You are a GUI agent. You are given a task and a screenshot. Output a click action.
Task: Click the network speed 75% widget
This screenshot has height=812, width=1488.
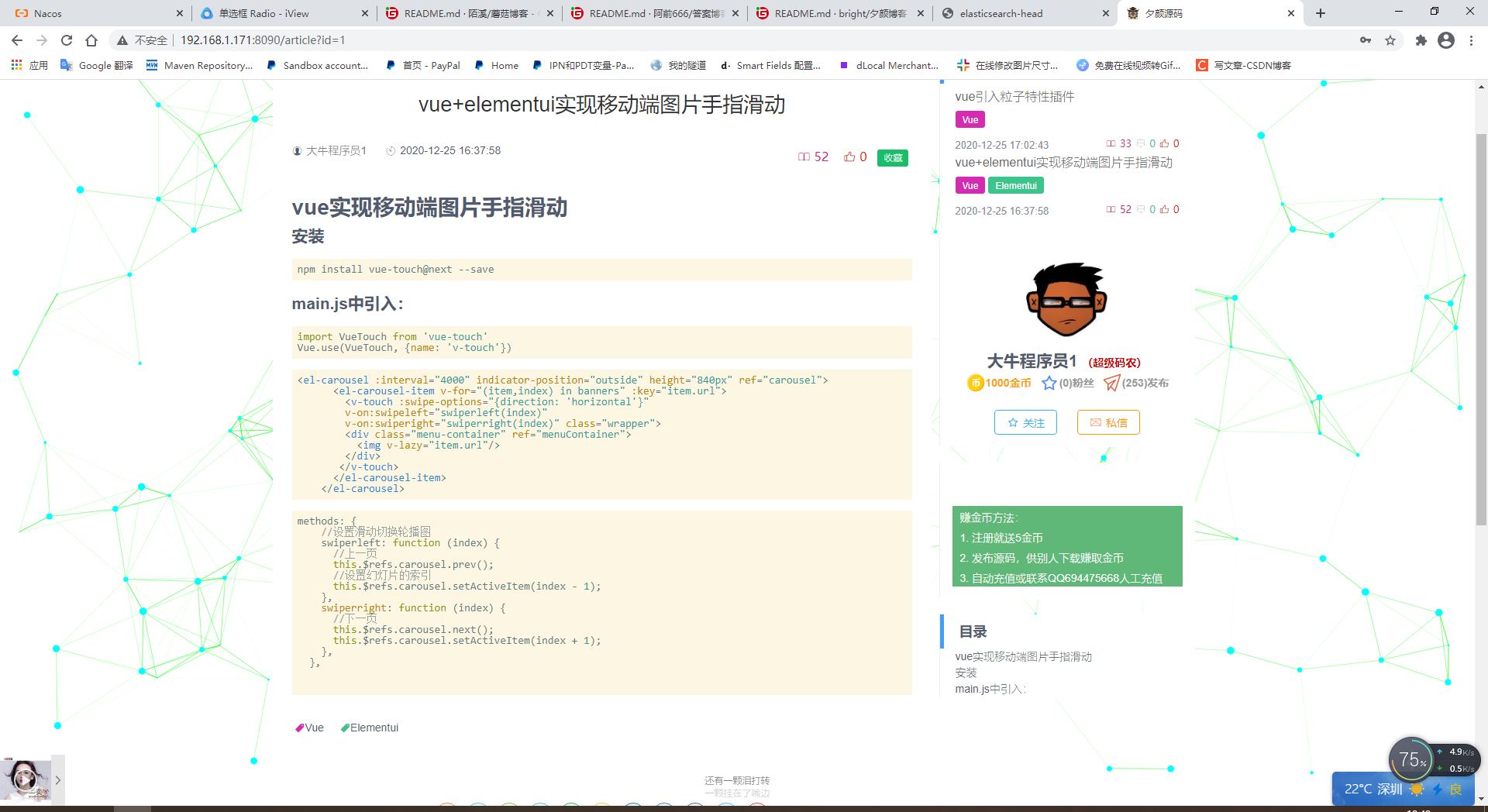[x=1412, y=759]
